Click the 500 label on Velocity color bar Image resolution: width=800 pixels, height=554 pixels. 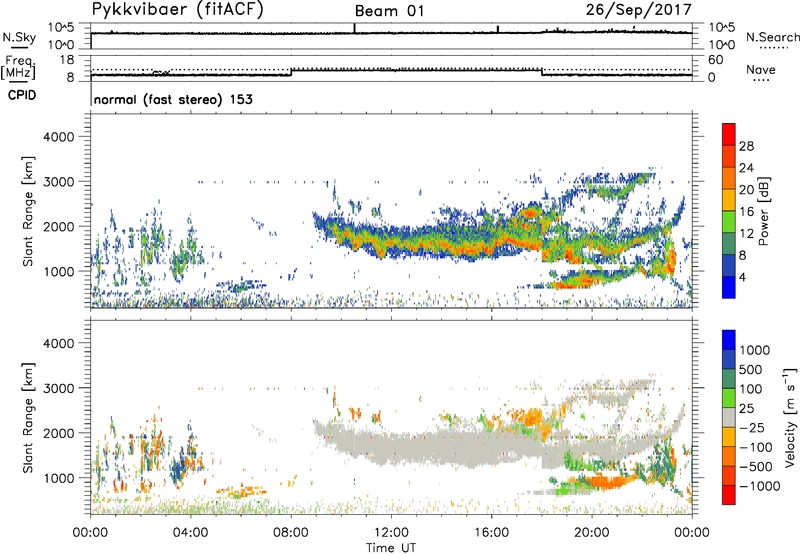click(751, 369)
